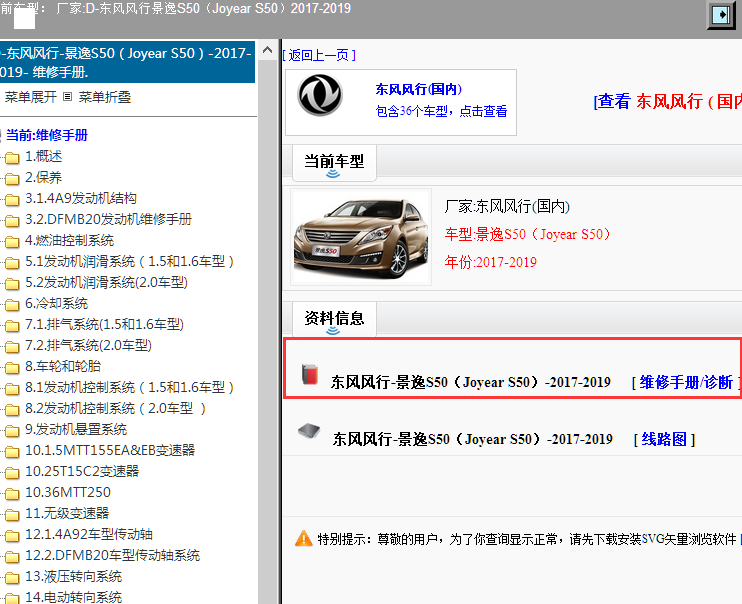Open folder icon for 13.液压转向系统
Screen dimensions: 742x604
[x=12, y=577]
